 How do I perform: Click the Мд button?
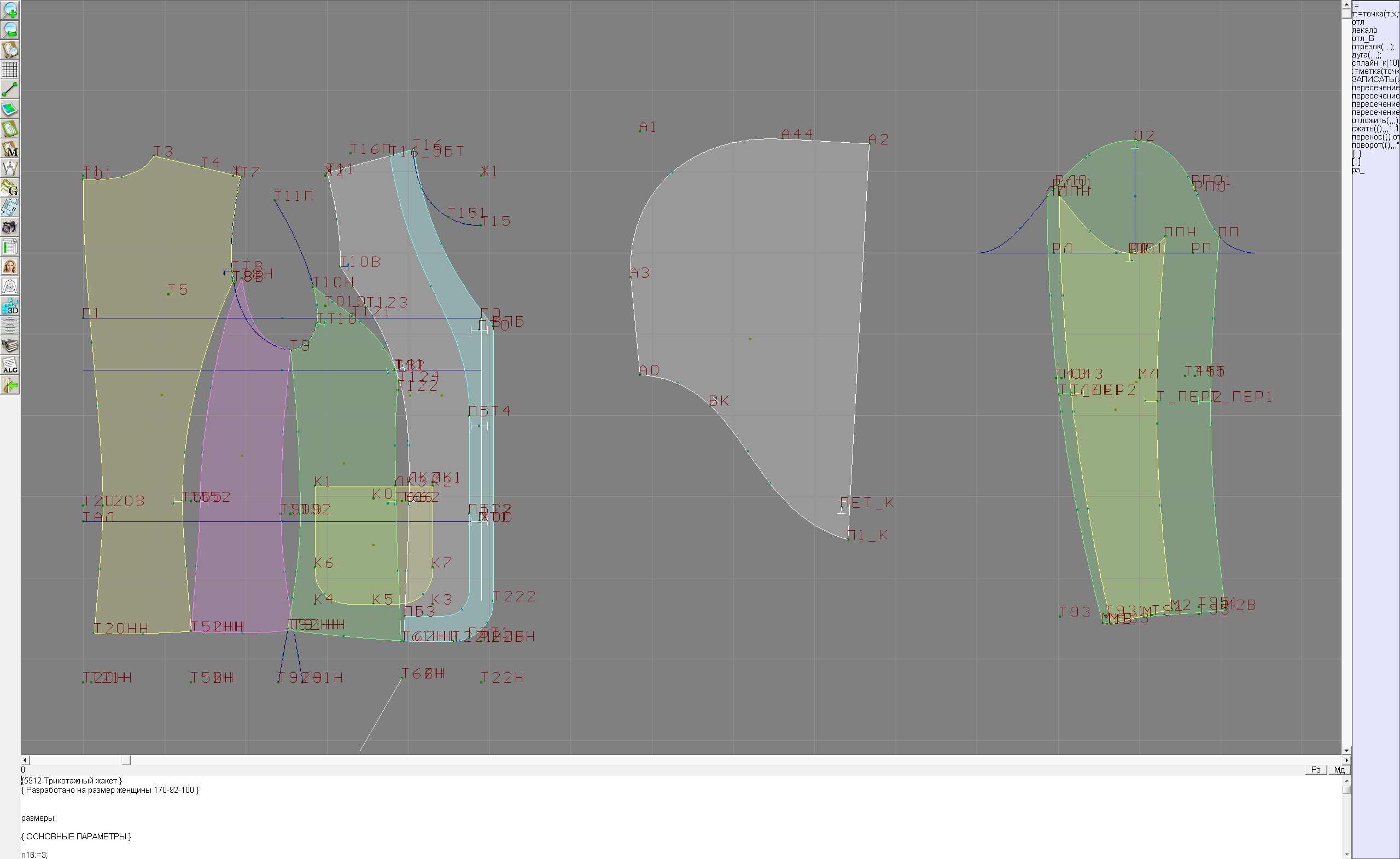[x=1339, y=770]
